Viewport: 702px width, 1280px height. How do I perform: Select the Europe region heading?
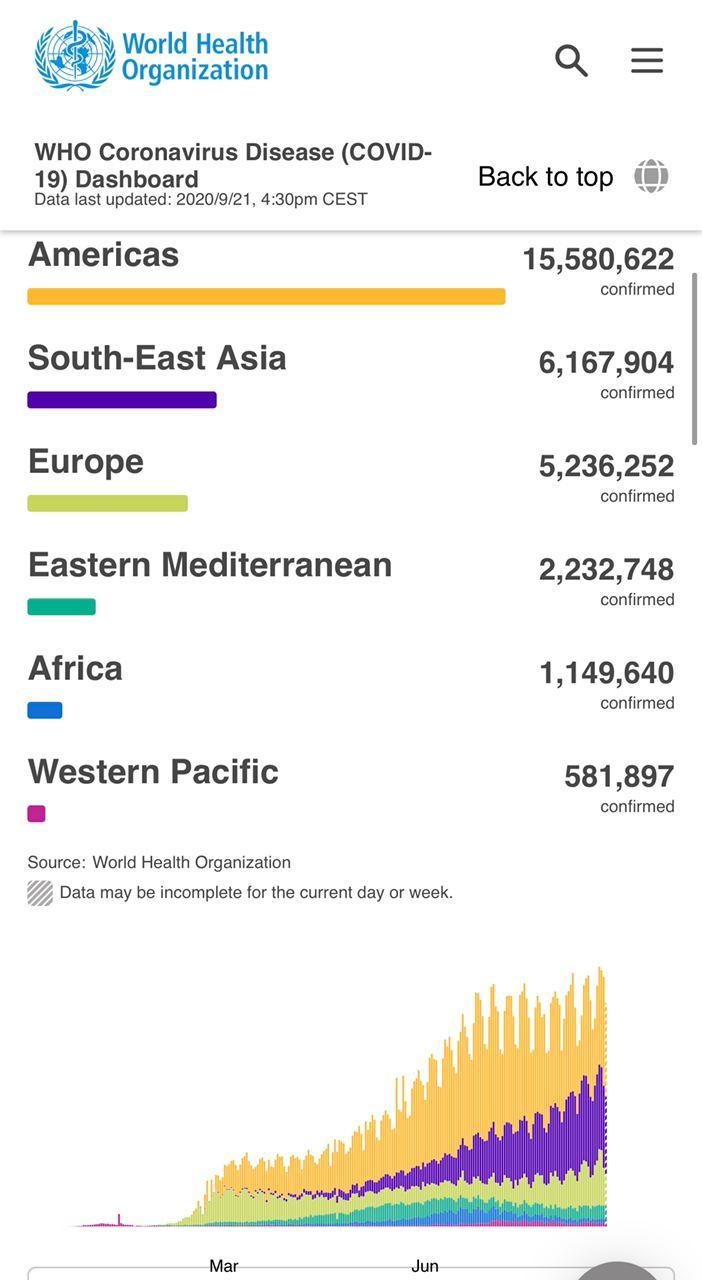pos(86,462)
